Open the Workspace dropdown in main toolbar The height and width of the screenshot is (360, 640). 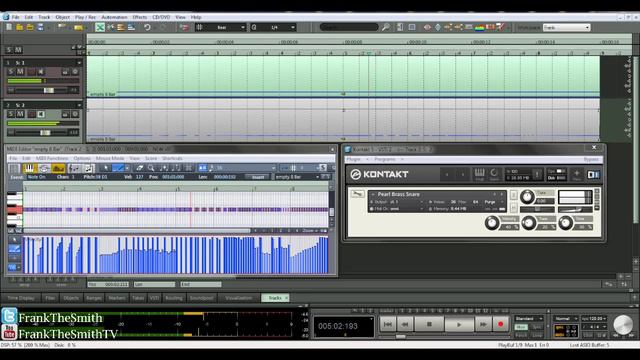pyautogui.click(x=567, y=27)
